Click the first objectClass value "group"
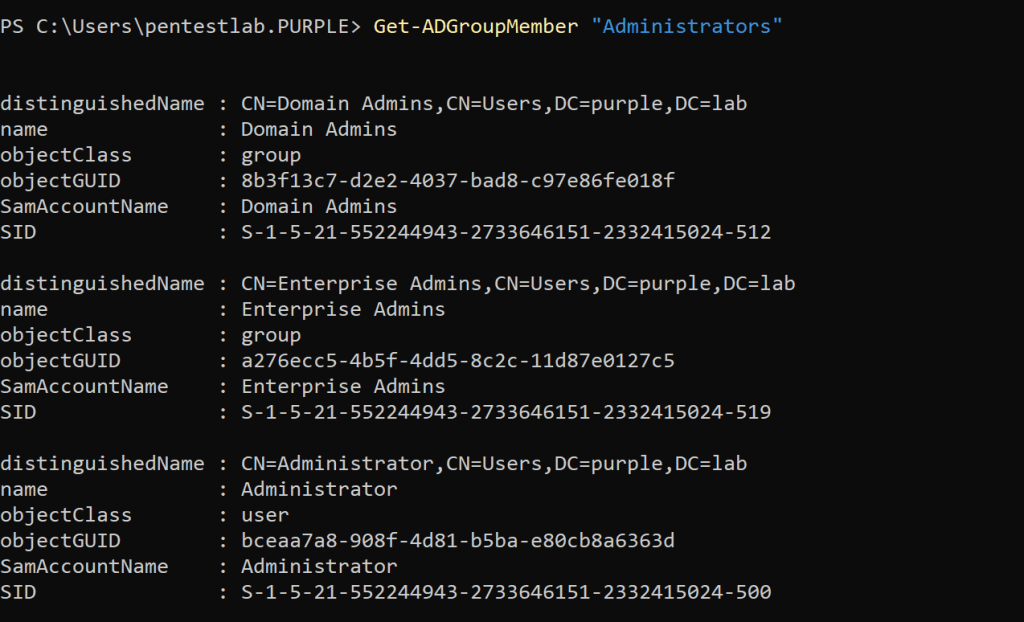Viewport: 1024px width, 622px height. tap(271, 155)
